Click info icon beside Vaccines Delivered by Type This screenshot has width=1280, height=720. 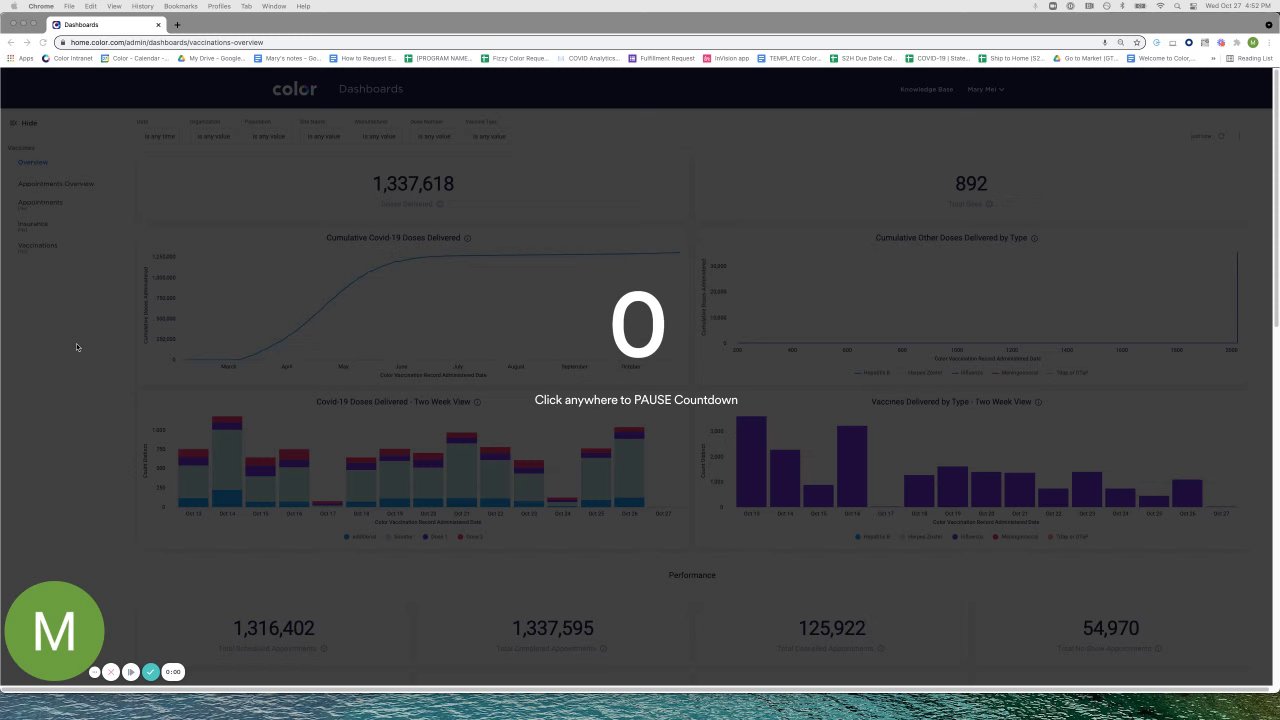click(x=1038, y=402)
